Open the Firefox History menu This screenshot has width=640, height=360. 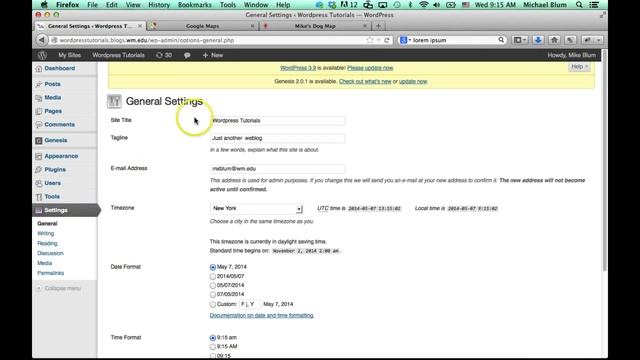tap(159, 5)
